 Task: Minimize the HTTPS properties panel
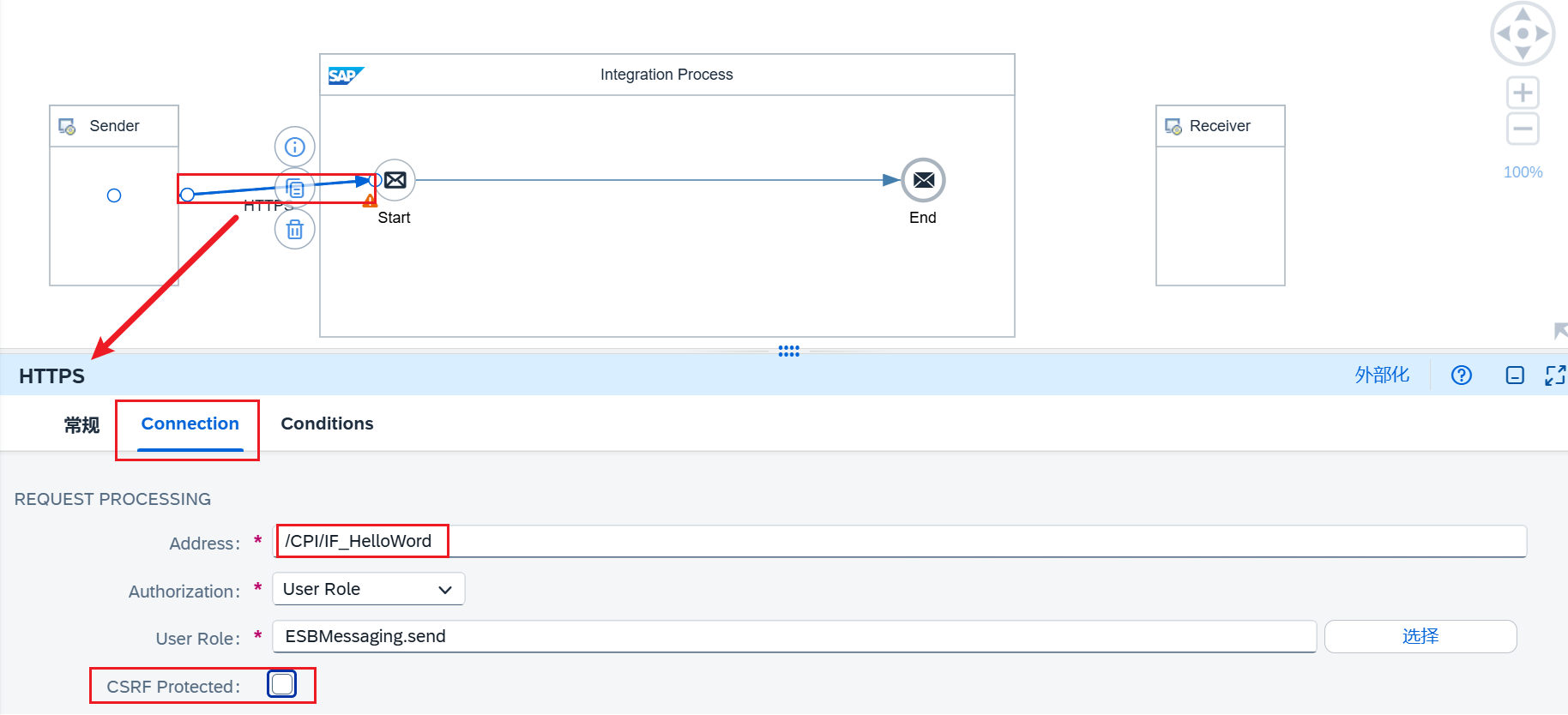(1515, 376)
